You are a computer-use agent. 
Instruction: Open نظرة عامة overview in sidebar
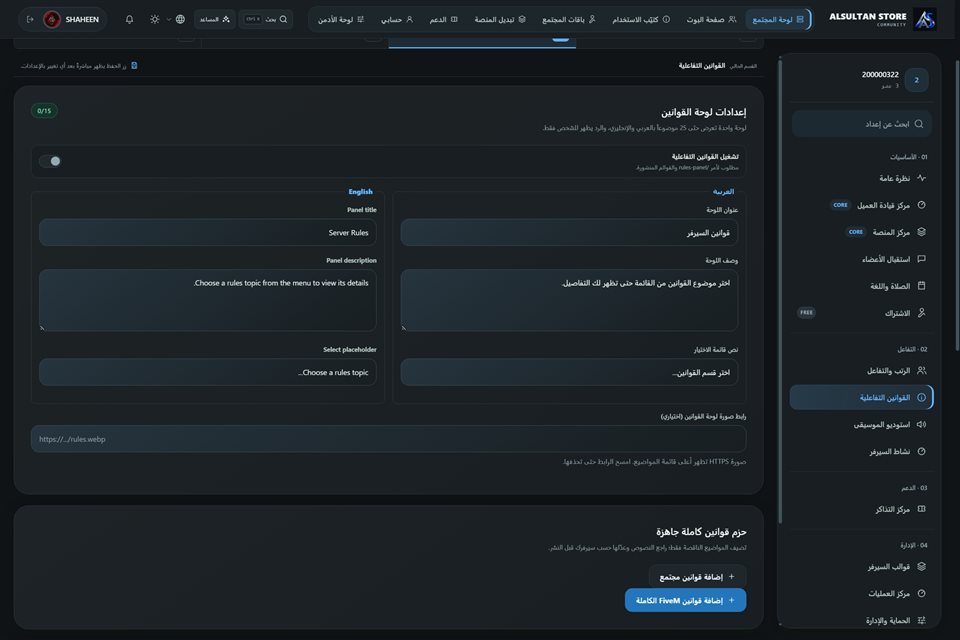point(860,178)
